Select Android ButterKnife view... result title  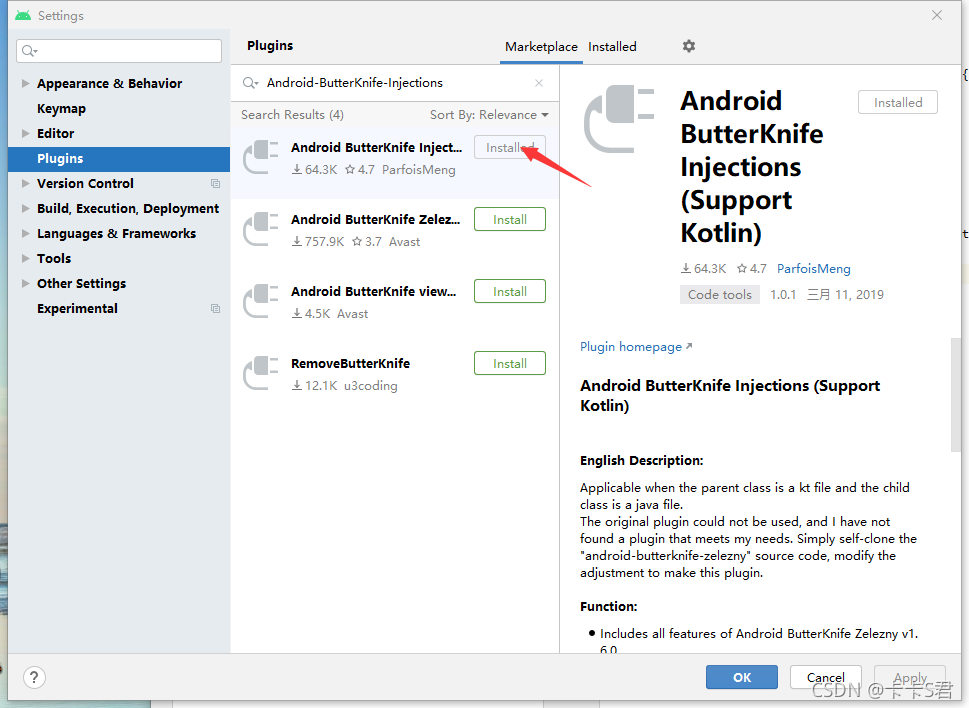pos(373,292)
